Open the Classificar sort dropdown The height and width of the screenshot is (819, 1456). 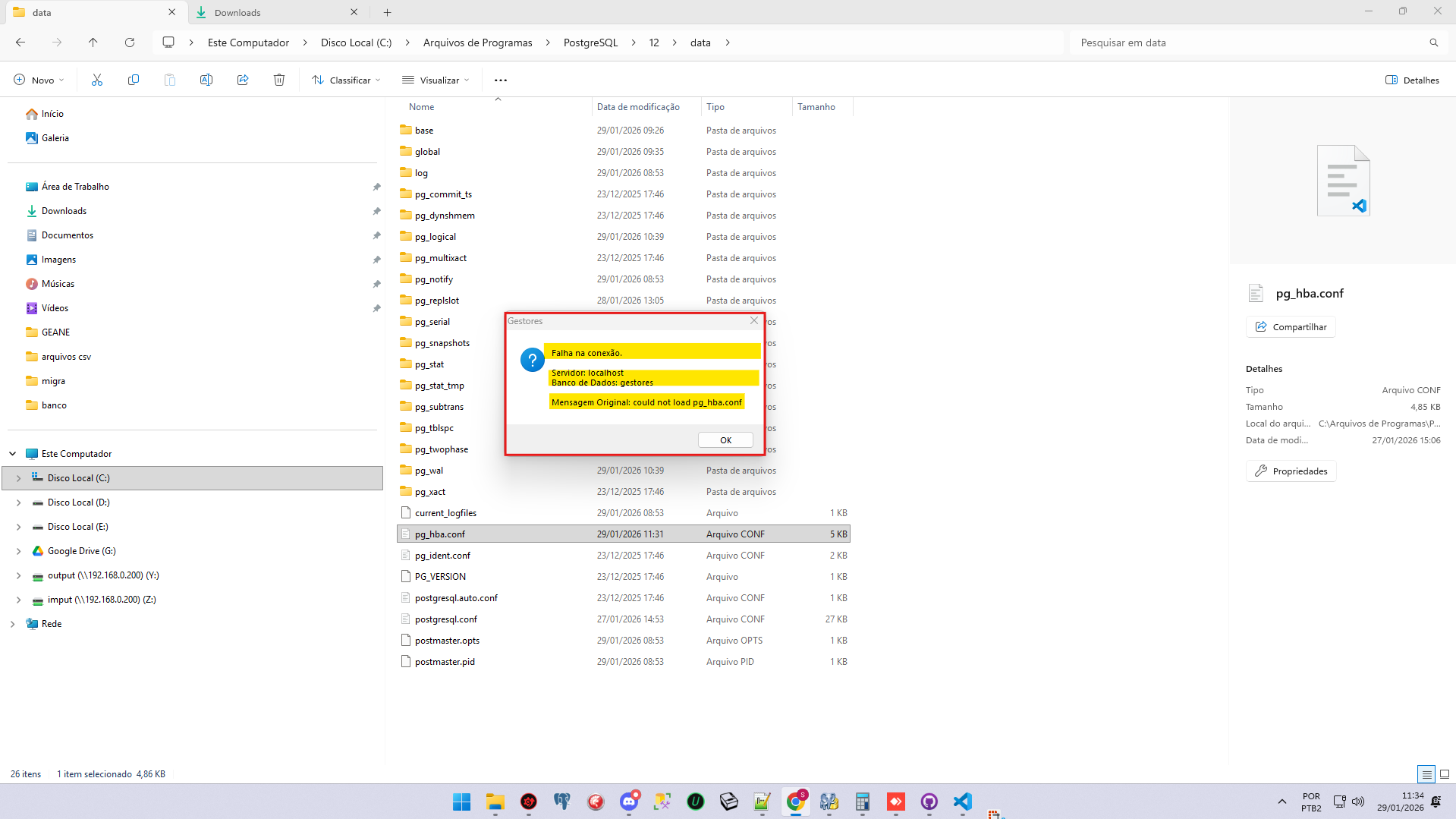pos(346,80)
